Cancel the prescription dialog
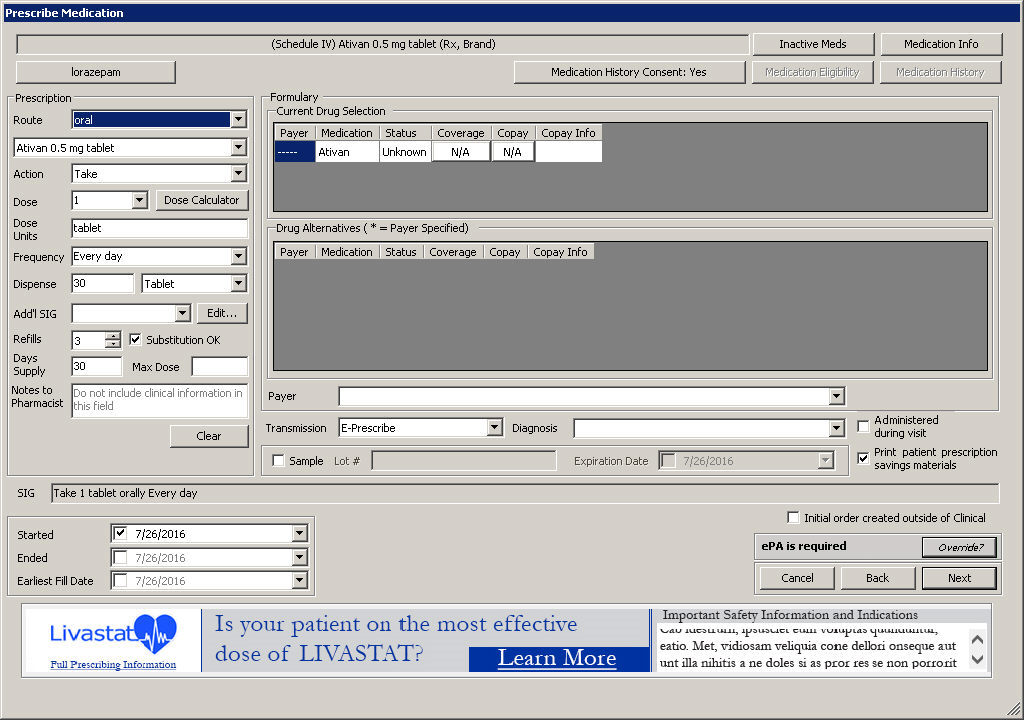1024x720 pixels. tap(797, 578)
